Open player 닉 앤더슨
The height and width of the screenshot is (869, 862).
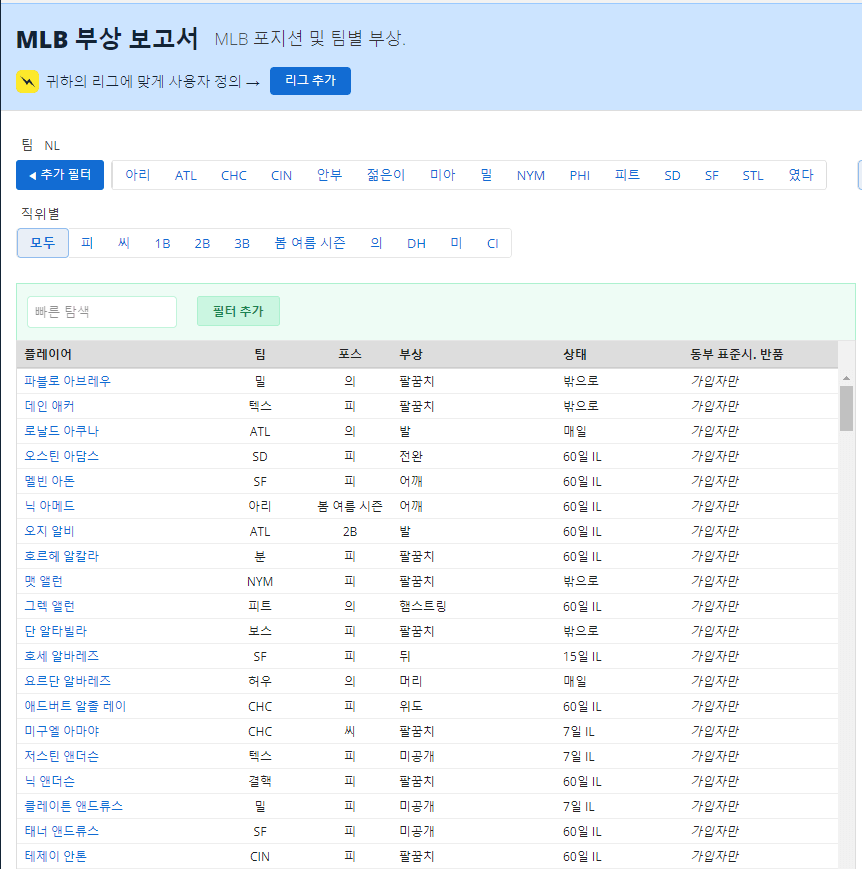coord(49,781)
